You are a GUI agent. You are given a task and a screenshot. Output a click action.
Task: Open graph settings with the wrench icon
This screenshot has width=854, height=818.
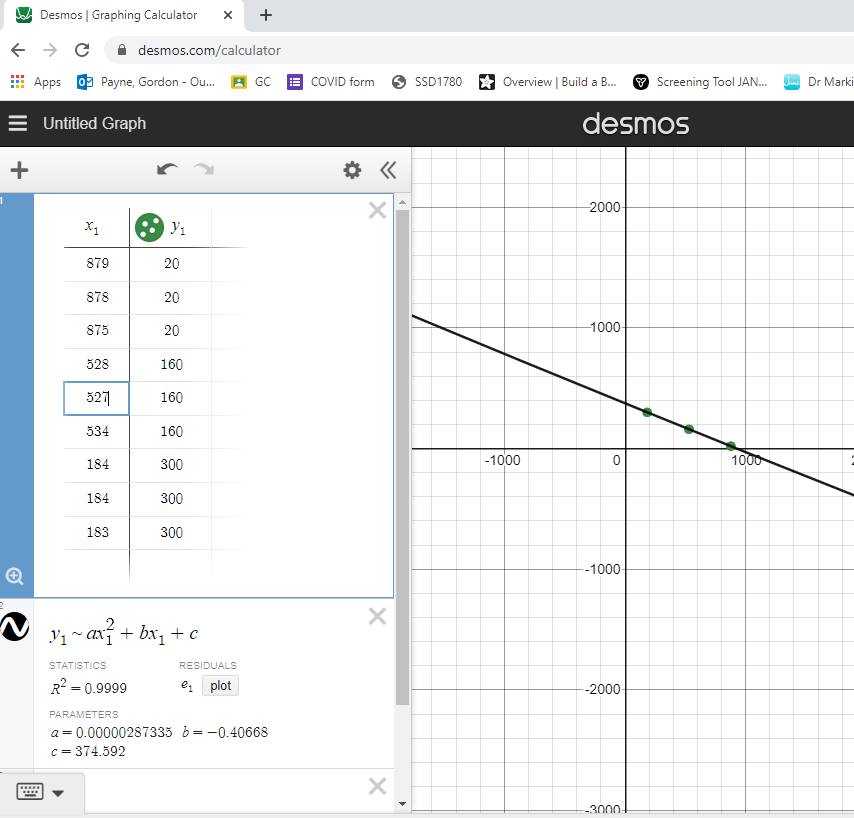[352, 170]
